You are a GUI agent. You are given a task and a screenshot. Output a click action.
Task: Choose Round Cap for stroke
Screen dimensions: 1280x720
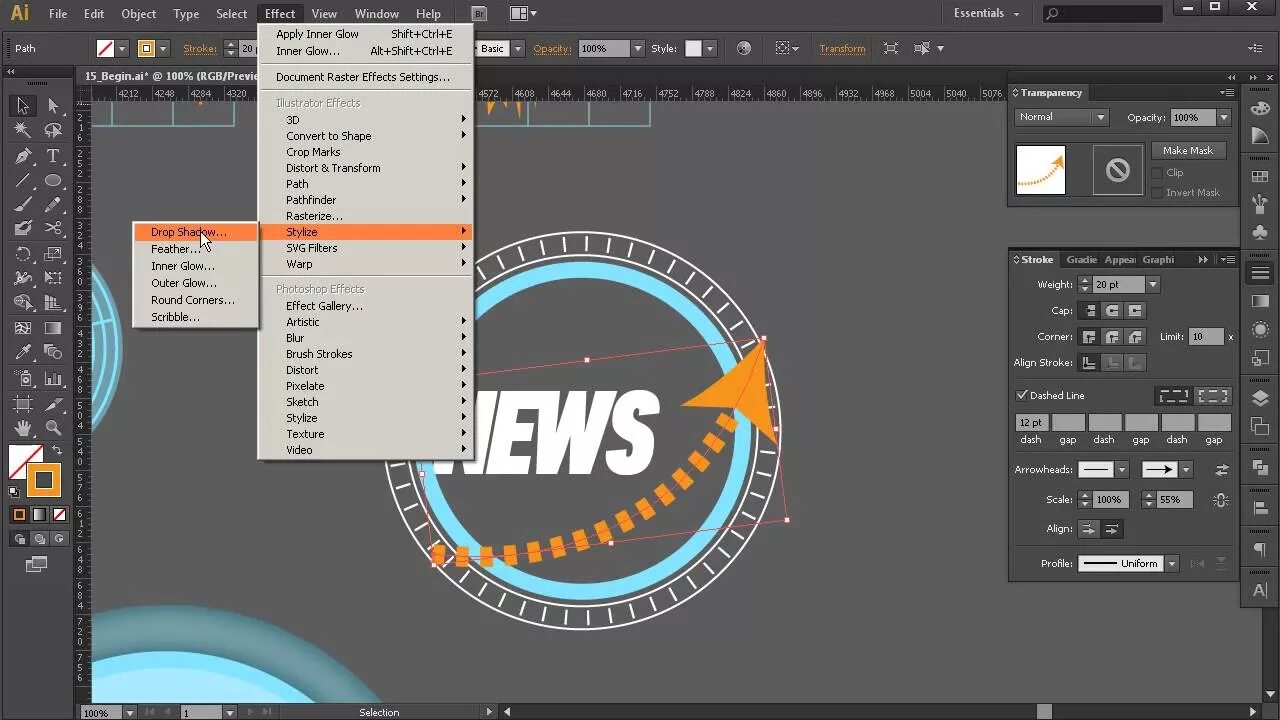pos(1112,311)
